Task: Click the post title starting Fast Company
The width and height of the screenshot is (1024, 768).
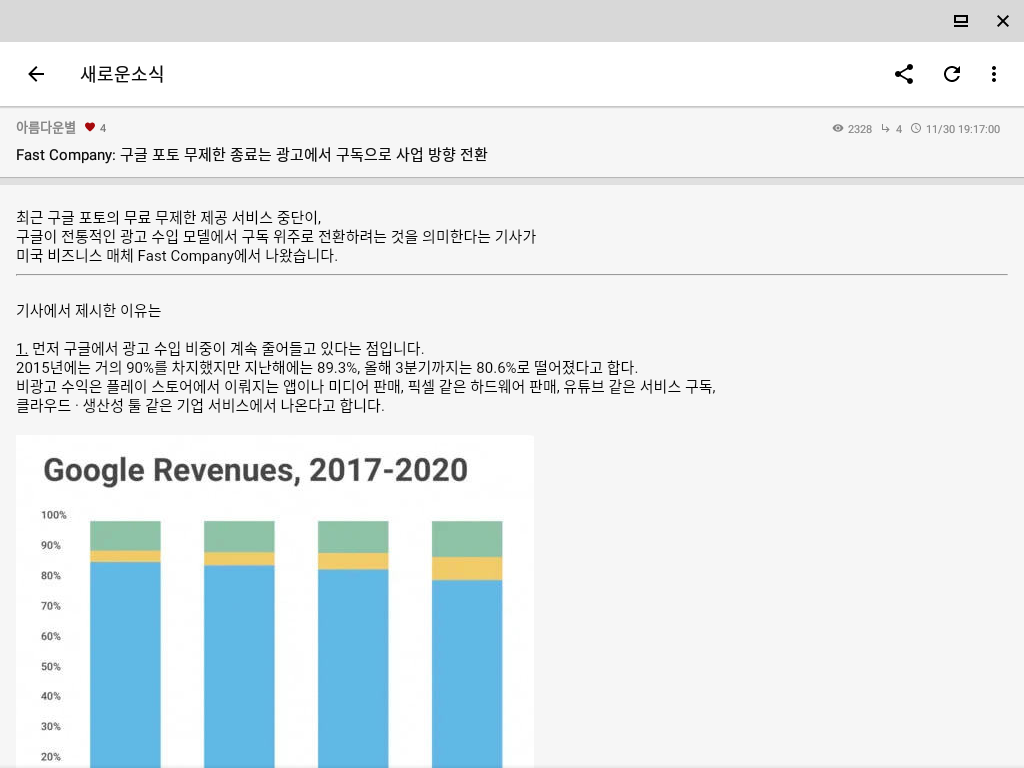Action: (251, 155)
